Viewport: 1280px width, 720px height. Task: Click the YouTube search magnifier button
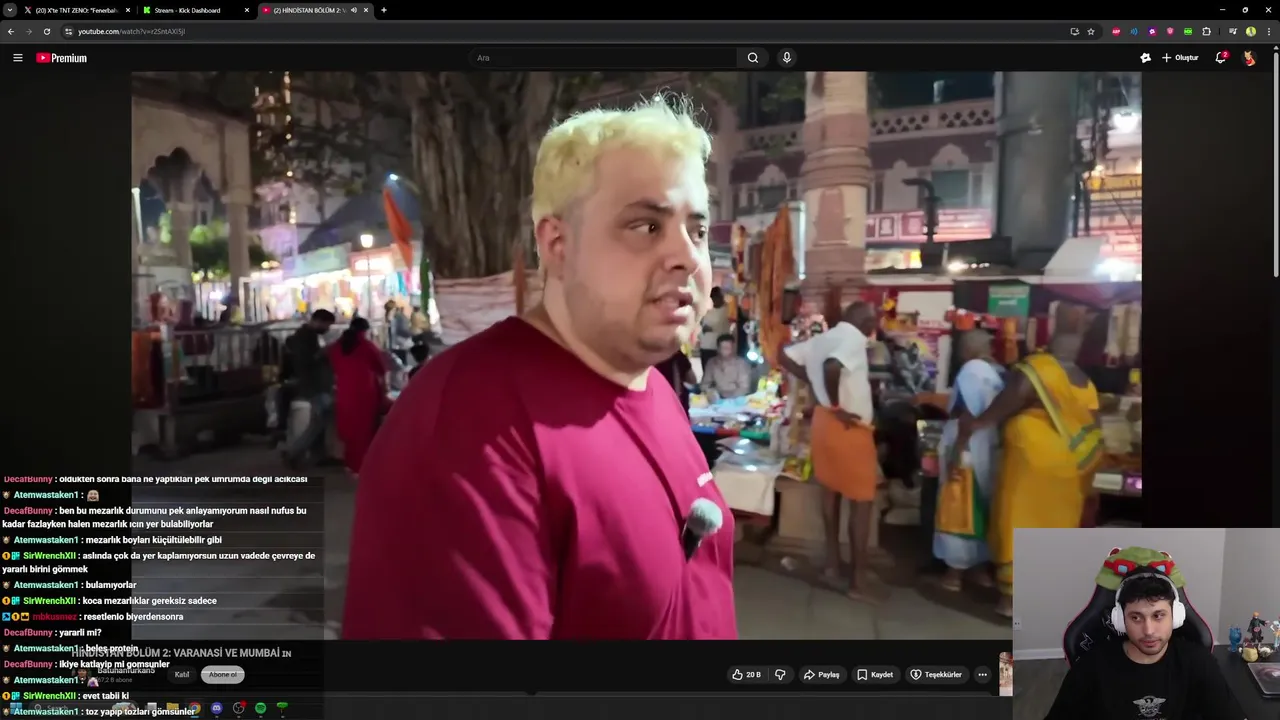coord(753,58)
